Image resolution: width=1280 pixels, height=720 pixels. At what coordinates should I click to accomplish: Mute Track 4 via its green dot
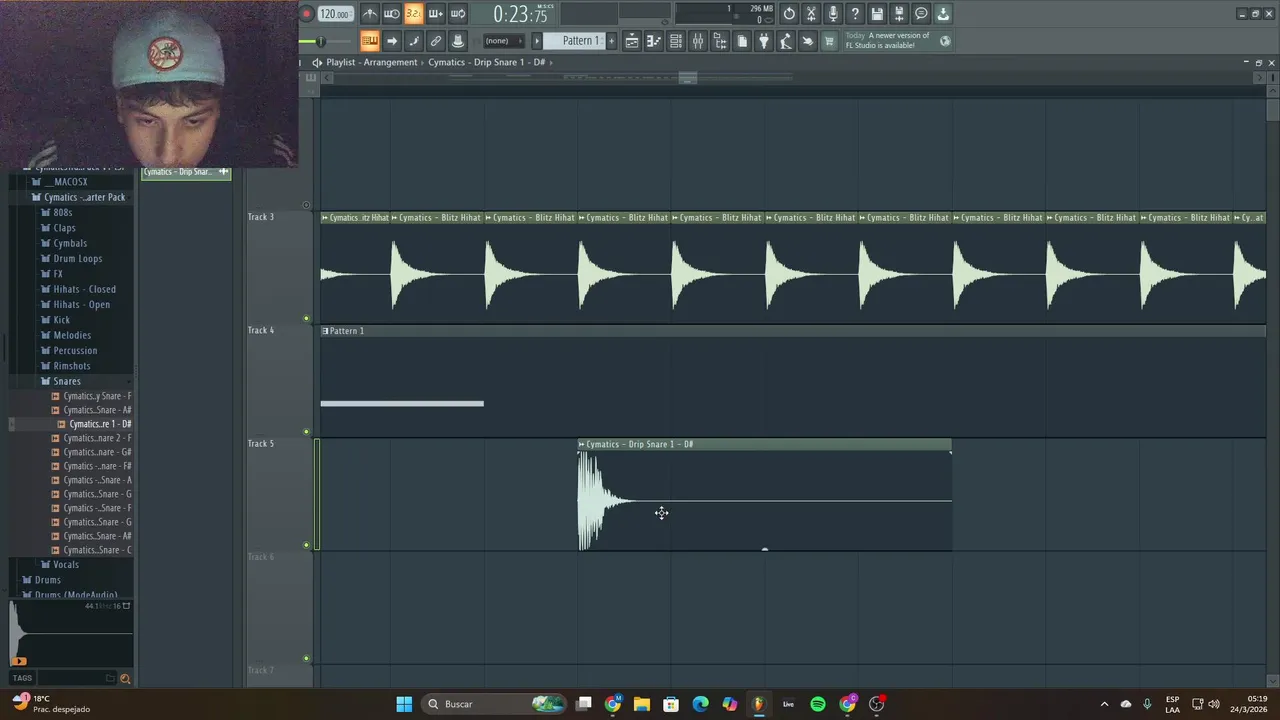[x=306, y=432]
